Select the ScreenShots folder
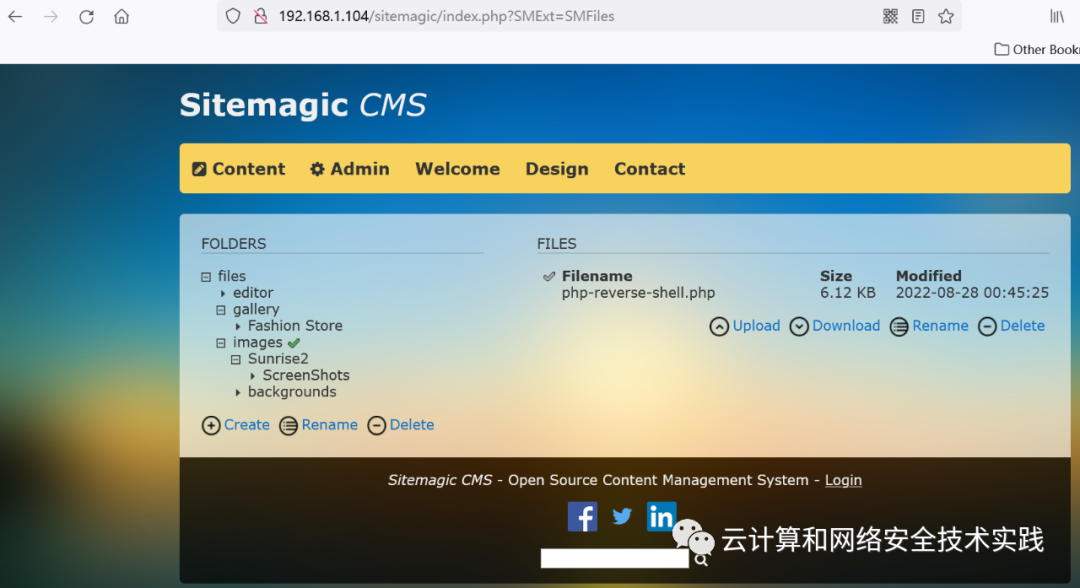1080x588 pixels. [x=306, y=375]
